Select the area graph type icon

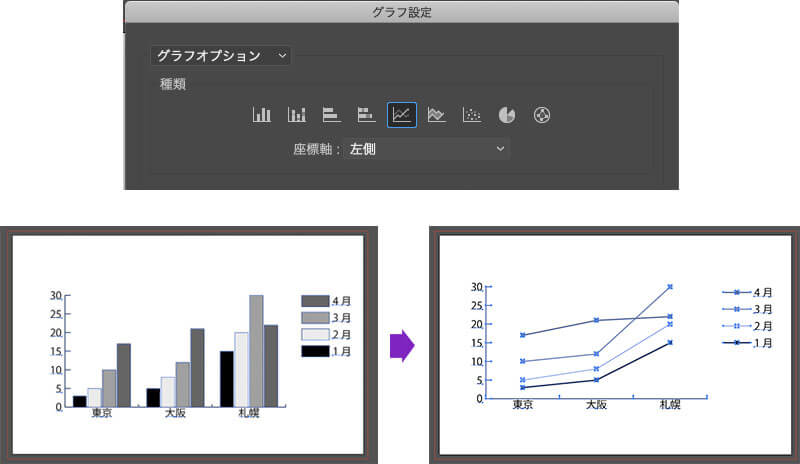coord(436,115)
